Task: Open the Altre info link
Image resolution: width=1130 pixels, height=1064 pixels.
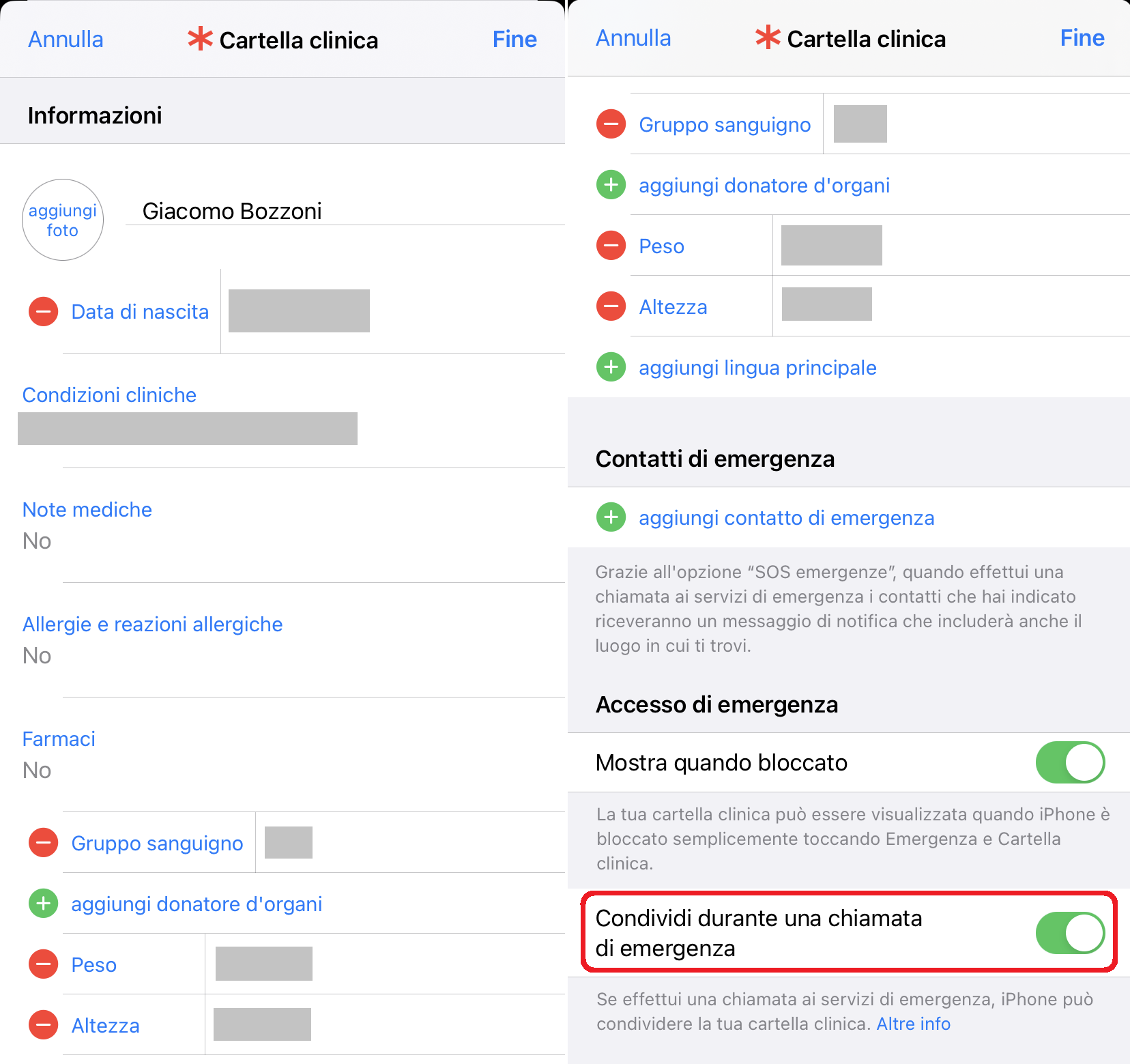Action: pyautogui.click(x=913, y=1024)
